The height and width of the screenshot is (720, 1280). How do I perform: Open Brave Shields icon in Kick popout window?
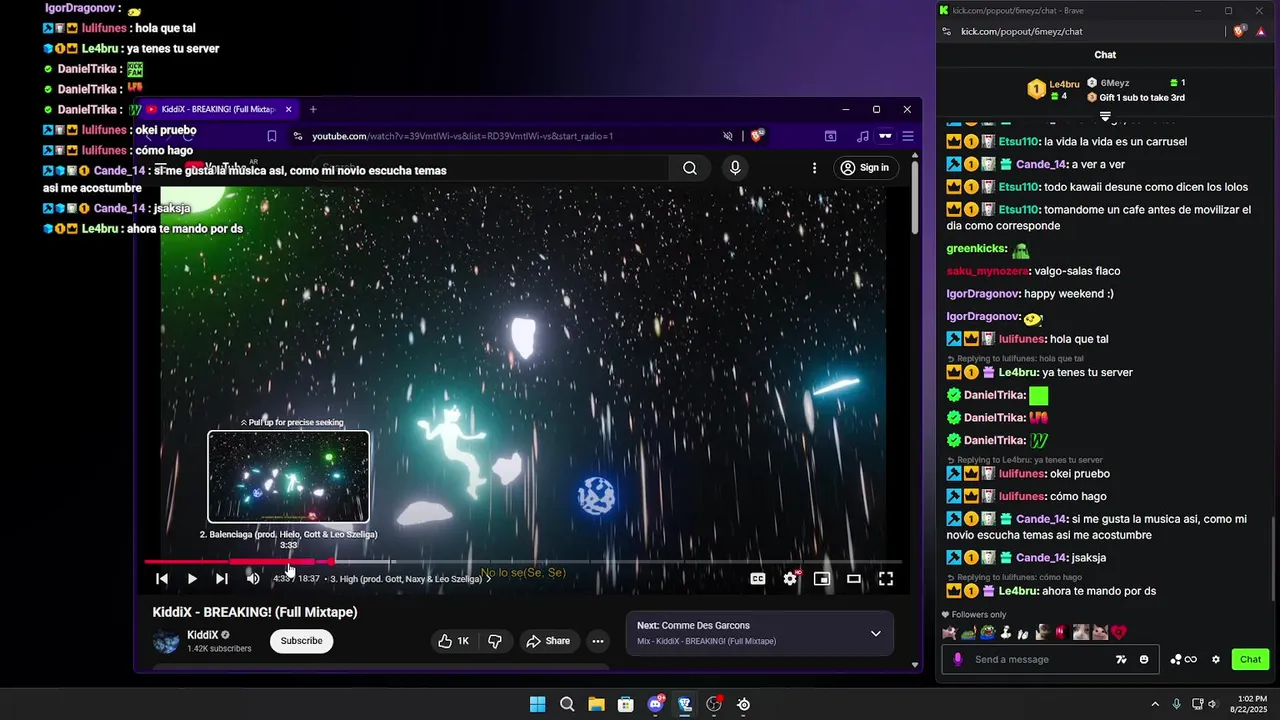tap(1240, 31)
